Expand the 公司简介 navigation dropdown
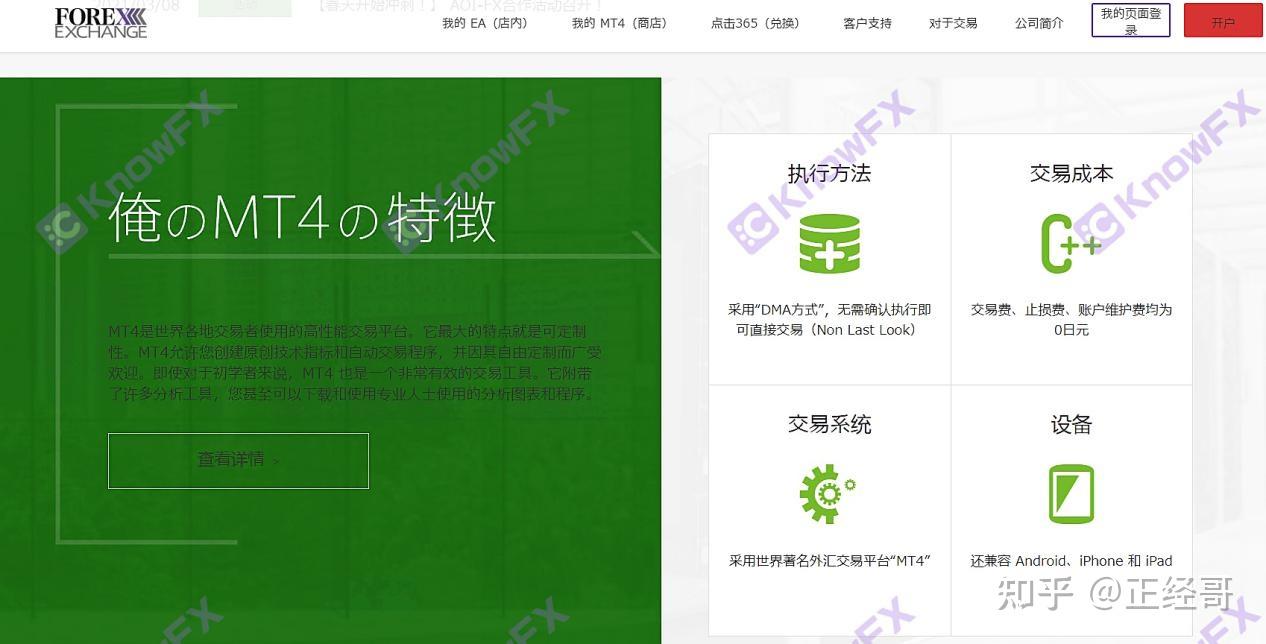 (x=1038, y=22)
